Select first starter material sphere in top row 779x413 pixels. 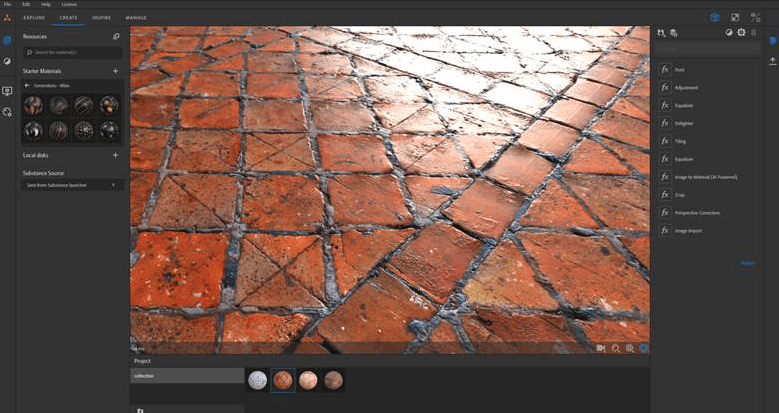click(x=33, y=105)
